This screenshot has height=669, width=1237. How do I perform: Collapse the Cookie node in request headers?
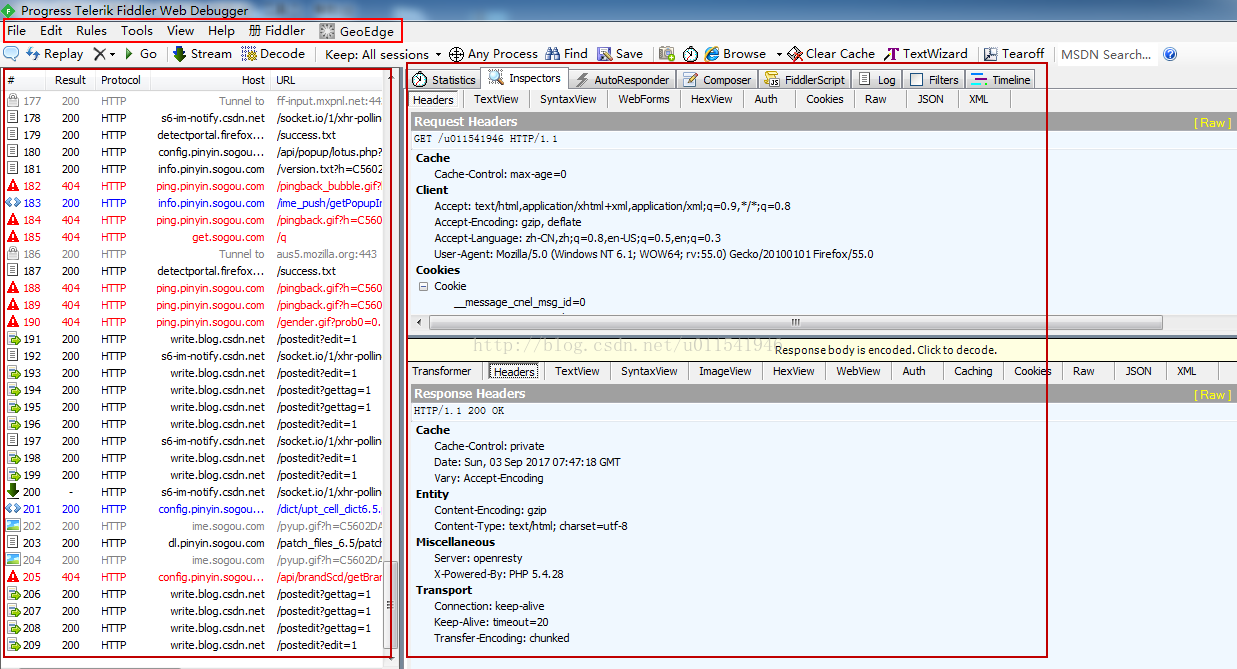point(423,286)
